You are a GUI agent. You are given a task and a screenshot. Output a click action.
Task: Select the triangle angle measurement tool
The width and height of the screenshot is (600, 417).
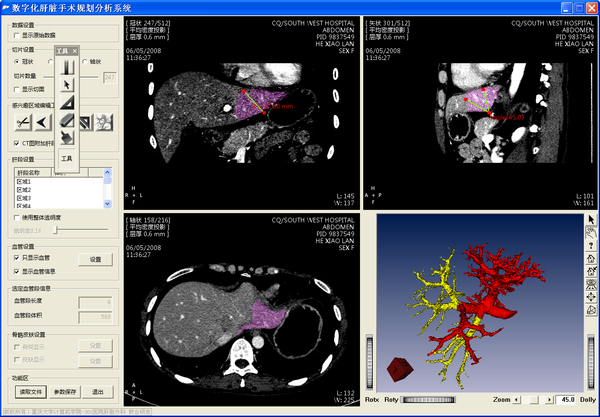[66, 102]
